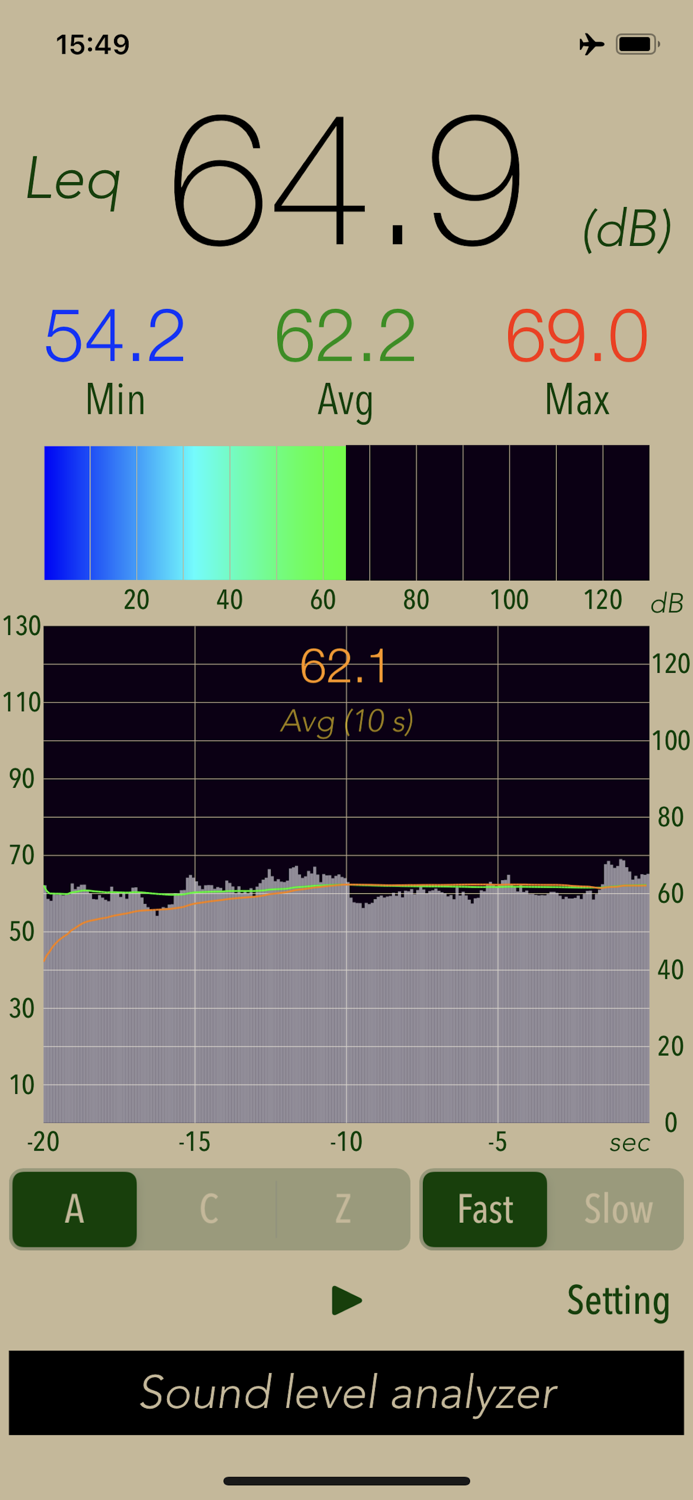
Task: Tap the airplane mode status icon
Action: (x=591, y=44)
